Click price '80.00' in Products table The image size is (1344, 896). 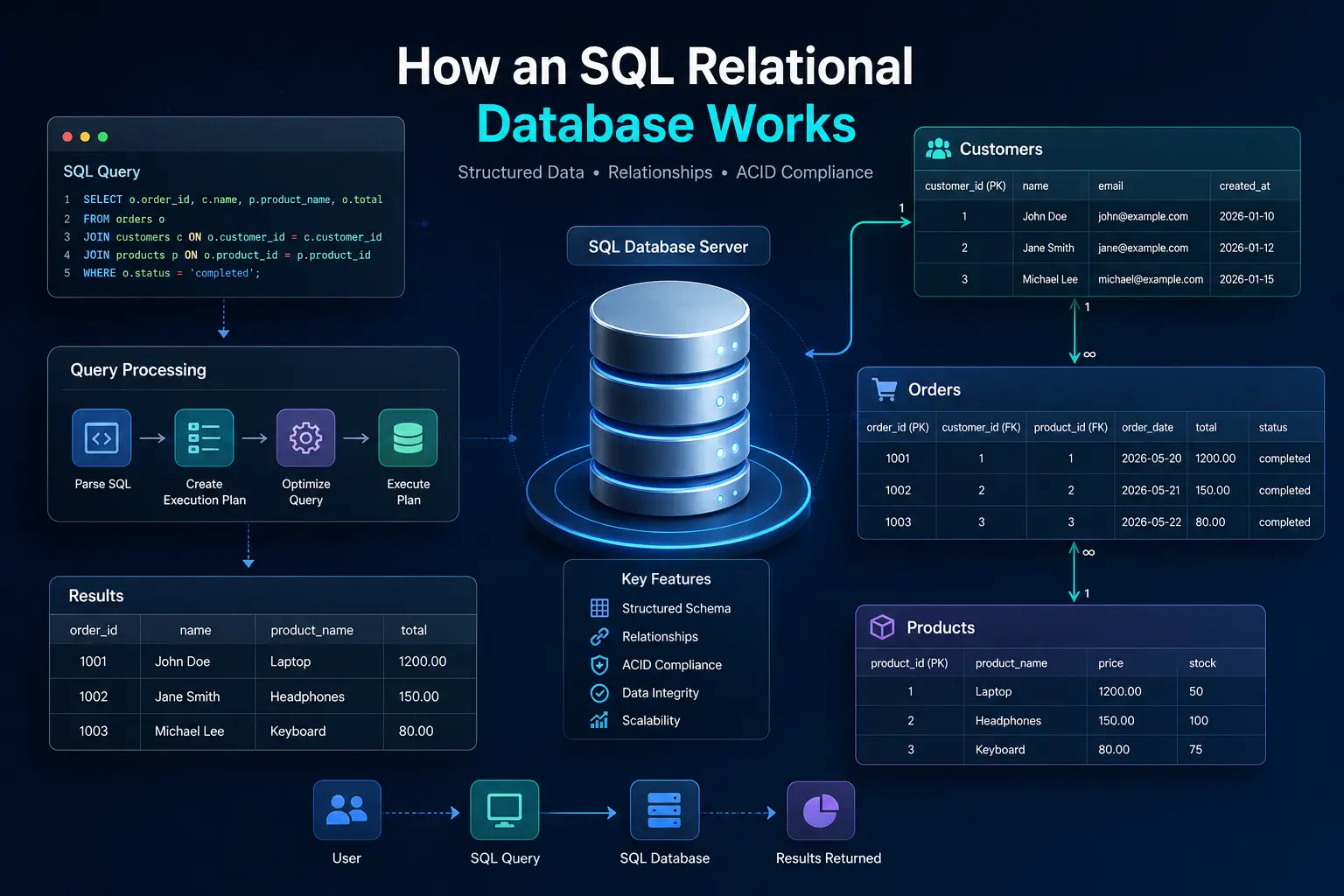tap(1114, 750)
